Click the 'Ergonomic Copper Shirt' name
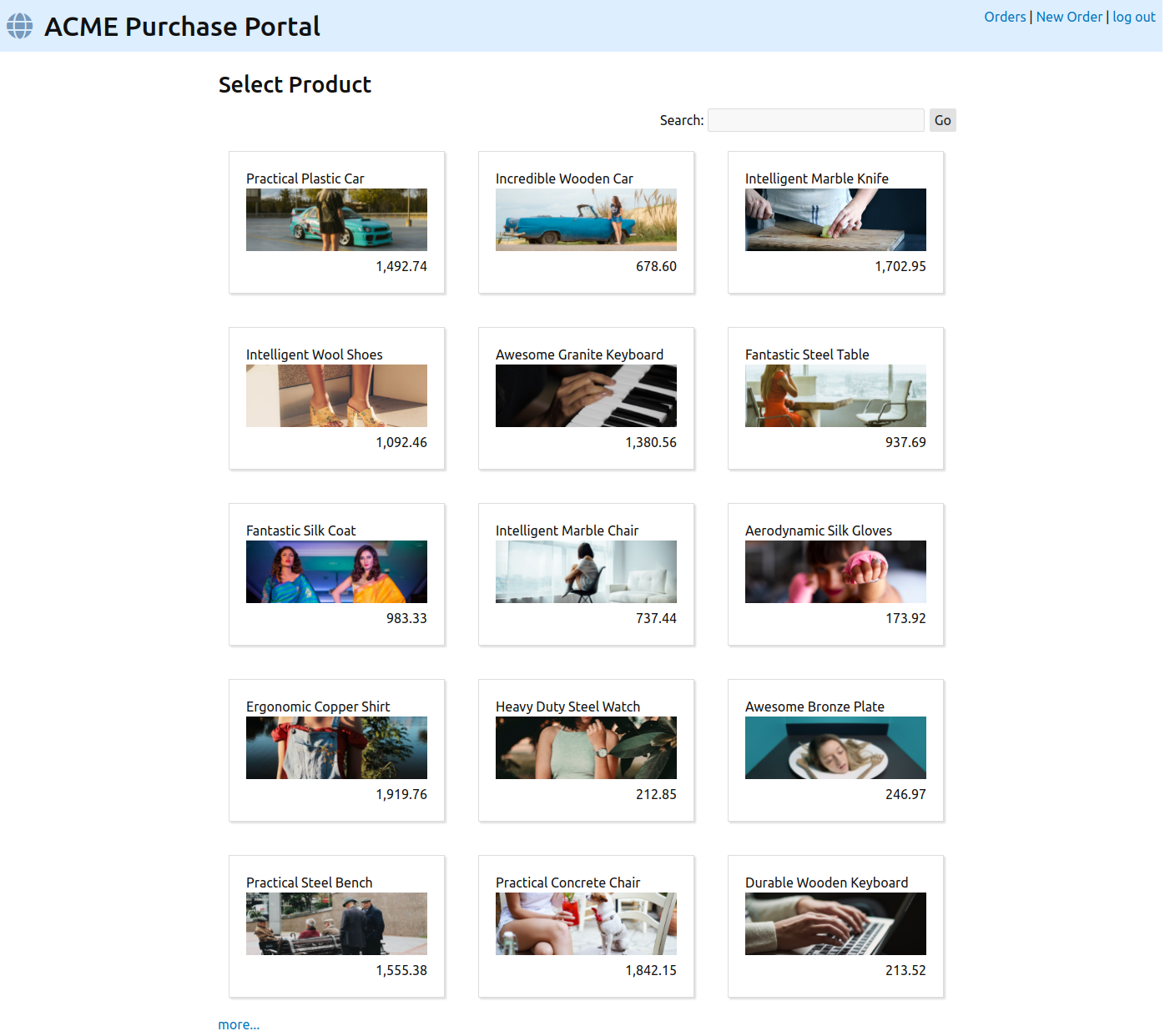 coord(318,707)
